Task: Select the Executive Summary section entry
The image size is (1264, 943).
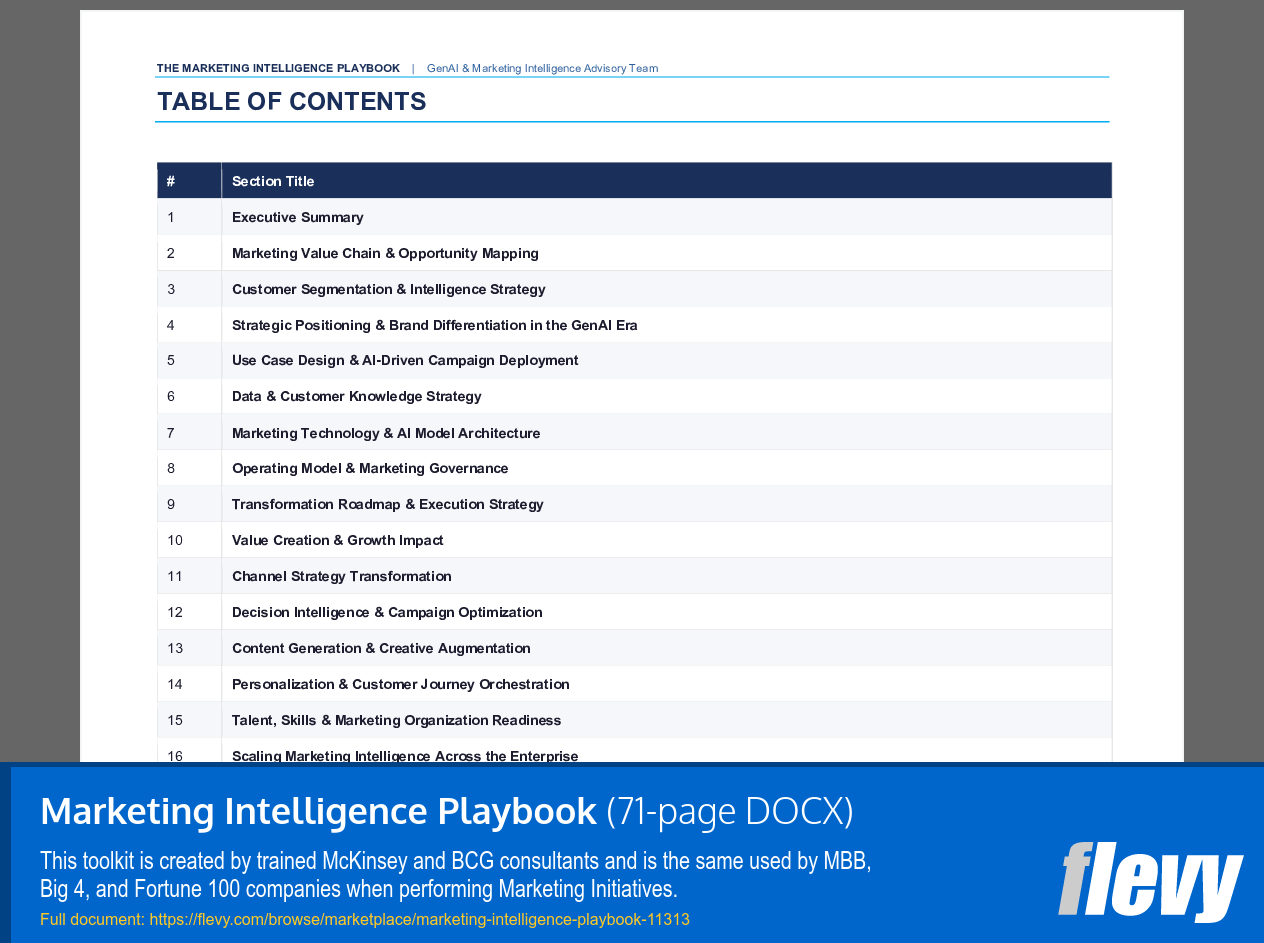Action: pos(297,217)
